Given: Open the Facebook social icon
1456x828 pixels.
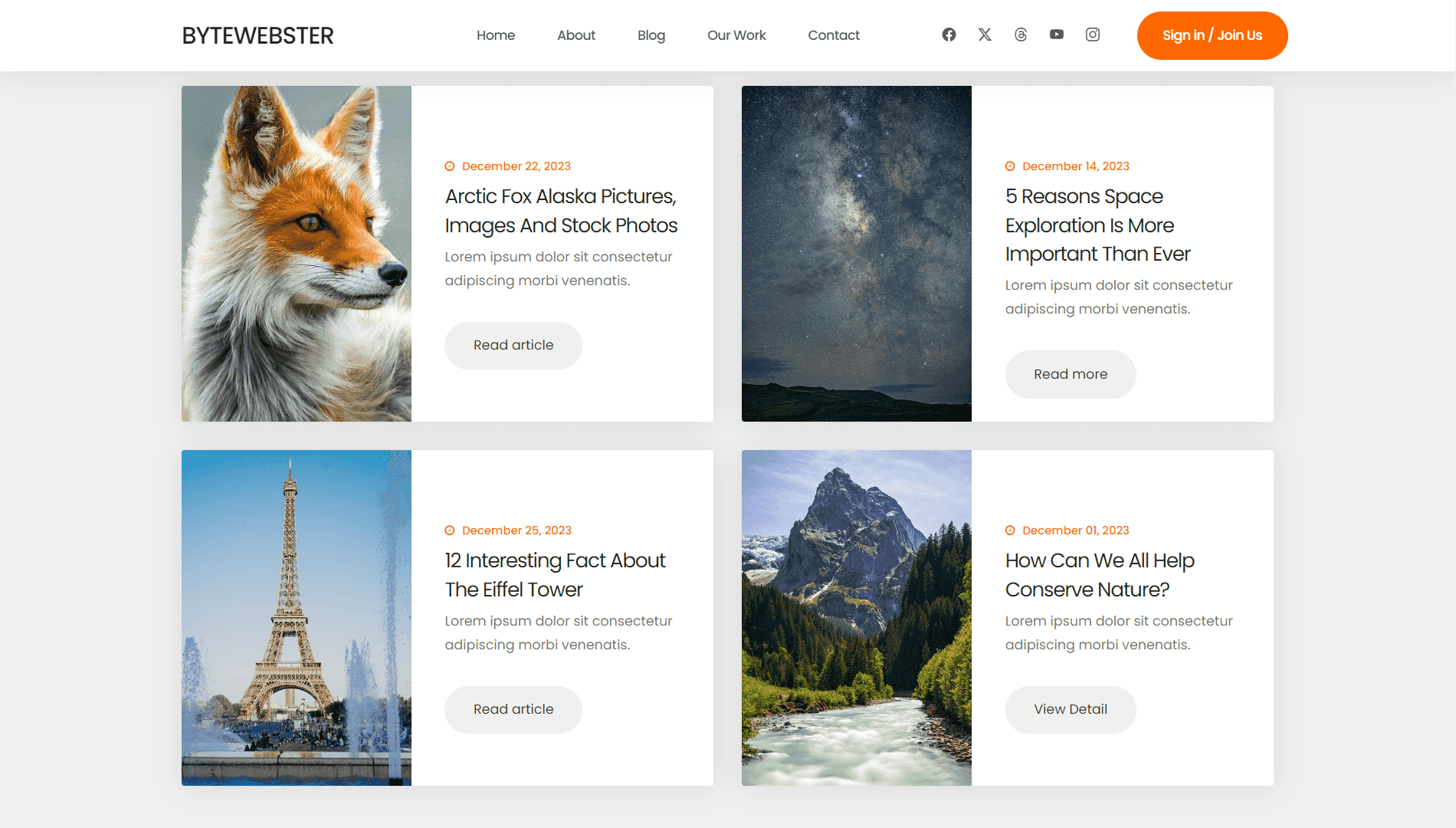Looking at the screenshot, I should point(949,34).
